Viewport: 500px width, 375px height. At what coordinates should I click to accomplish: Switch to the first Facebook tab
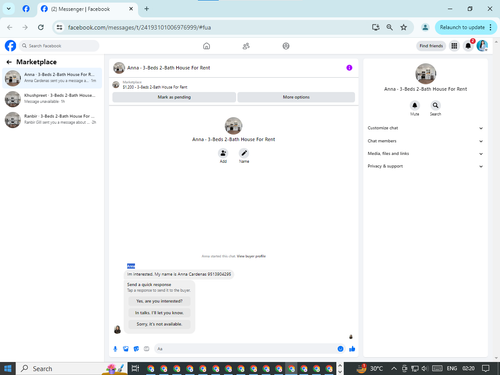[26, 9]
